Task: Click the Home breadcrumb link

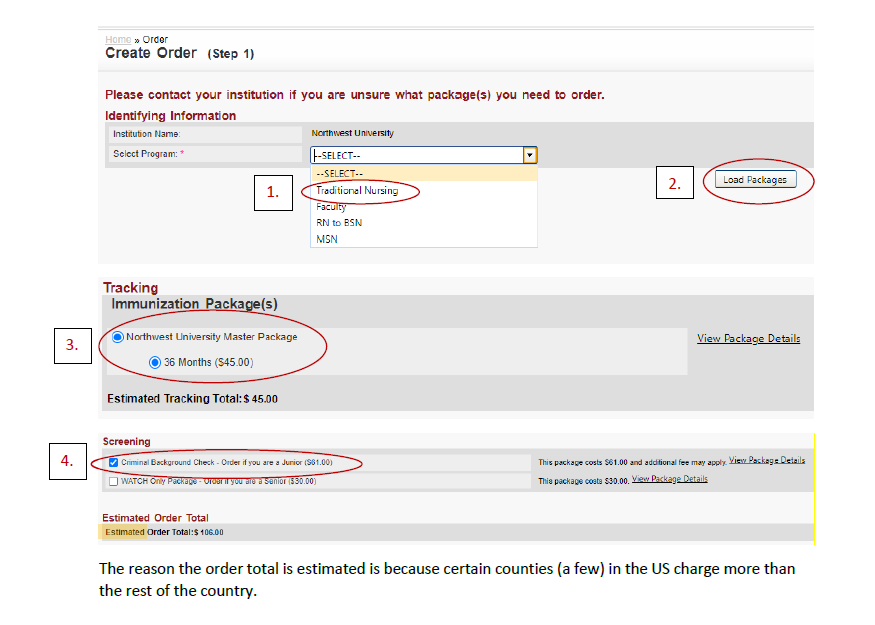Action: point(118,39)
